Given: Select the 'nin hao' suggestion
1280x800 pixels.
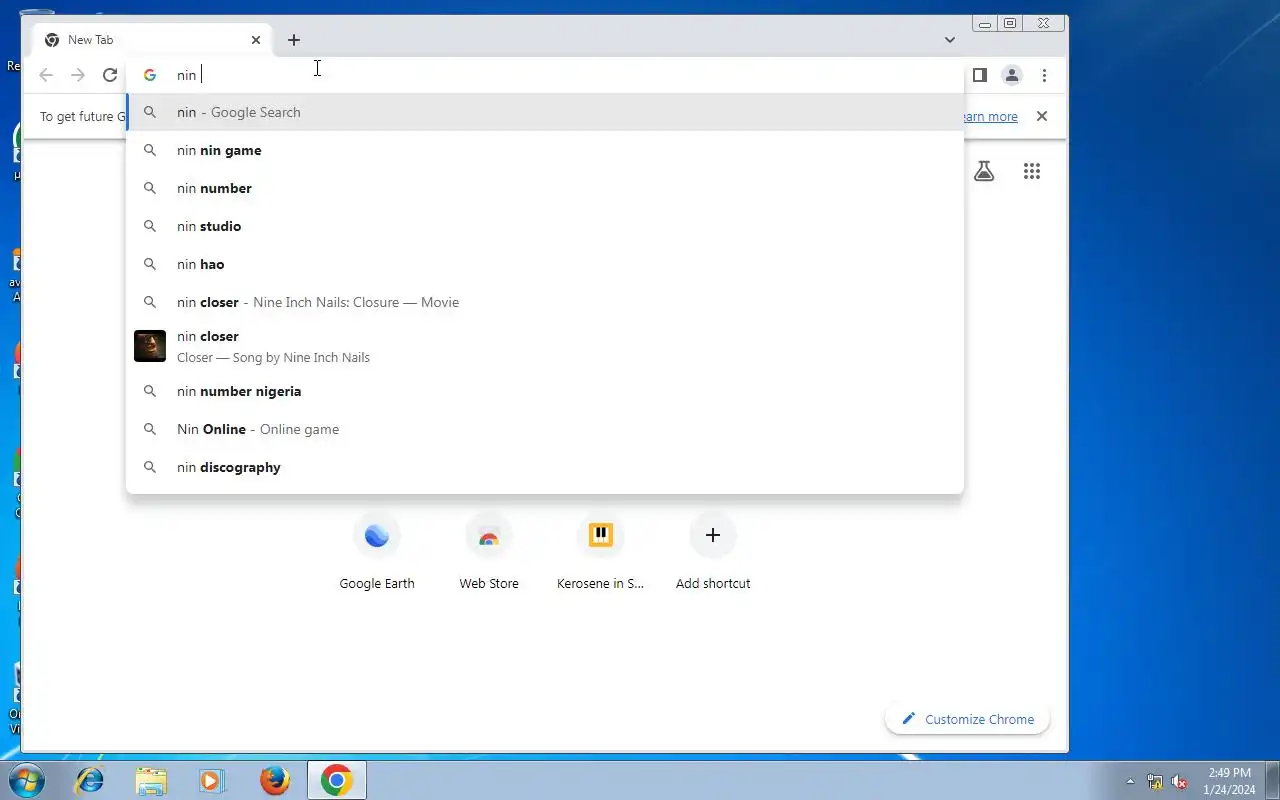Looking at the screenshot, I should pyautogui.click(x=545, y=264).
